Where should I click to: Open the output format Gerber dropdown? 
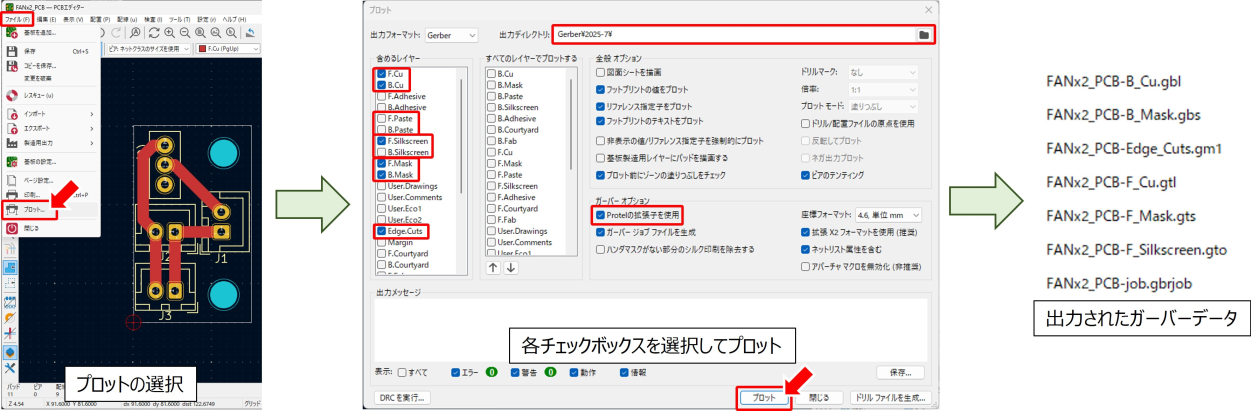click(x=450, y=36)
